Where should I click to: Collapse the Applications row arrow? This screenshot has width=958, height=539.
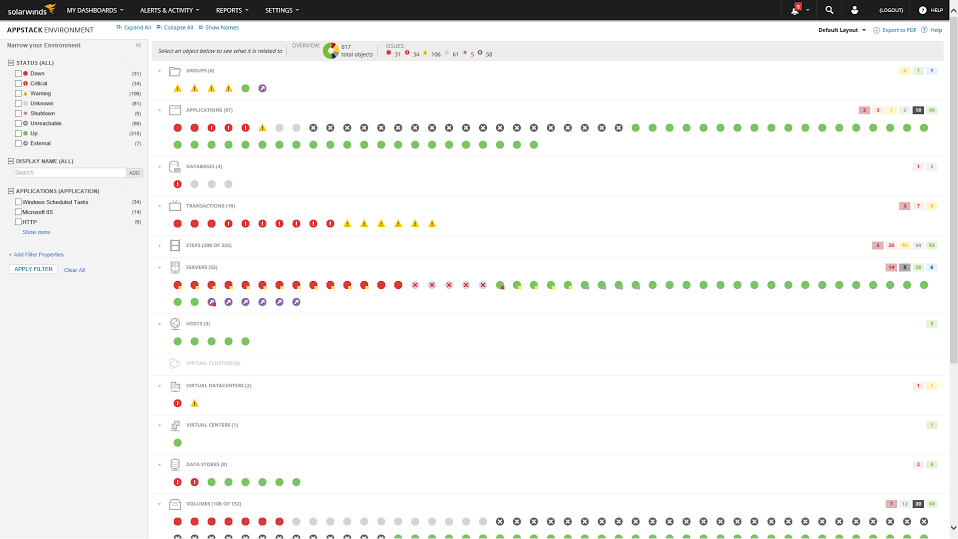[159, 111]
